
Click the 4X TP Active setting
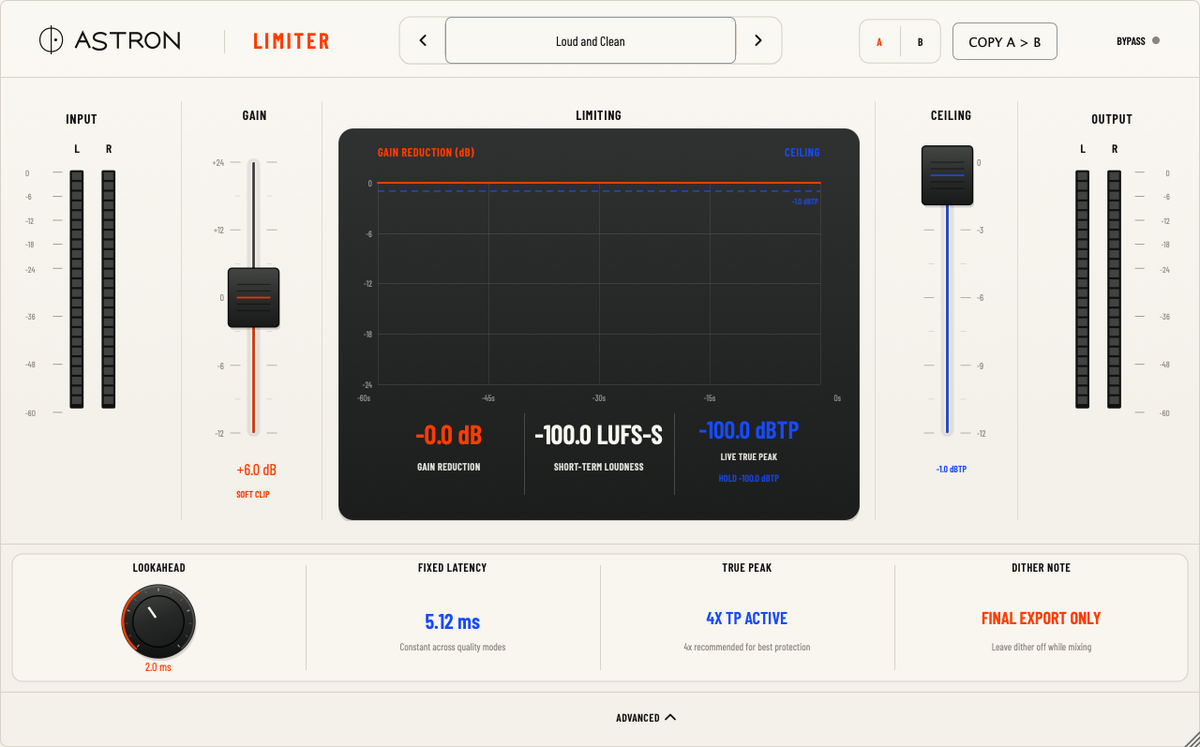pos(747,618)
